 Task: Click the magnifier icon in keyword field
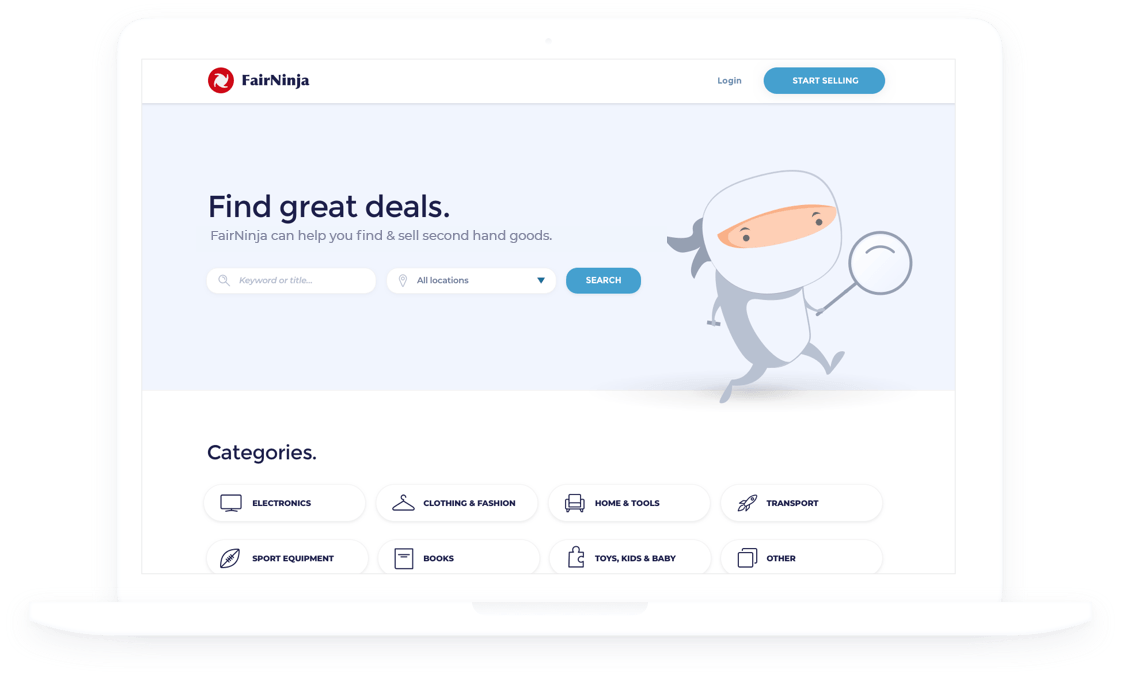(x=224, y=280)
